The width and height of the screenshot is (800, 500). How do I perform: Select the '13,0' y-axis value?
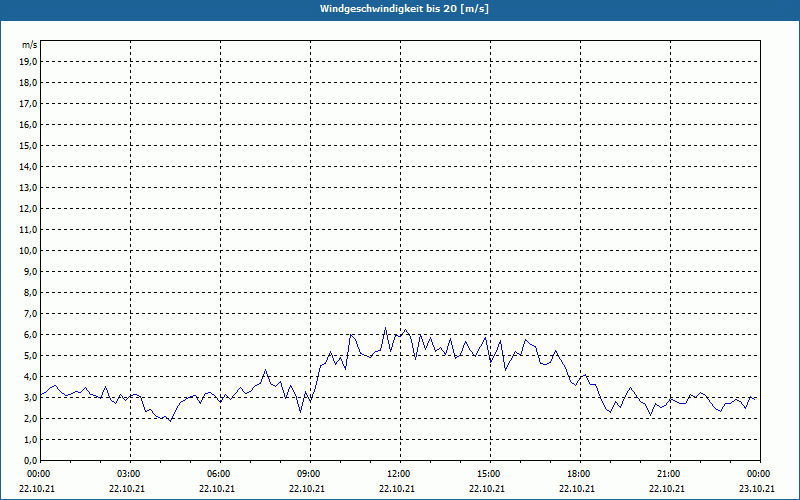[28, 188]
